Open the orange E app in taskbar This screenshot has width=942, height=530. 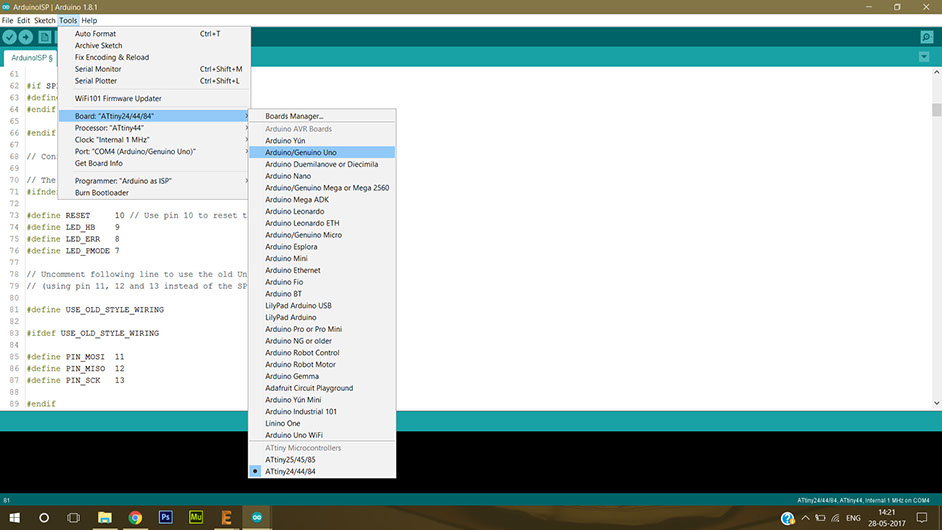tap(226, 517)
